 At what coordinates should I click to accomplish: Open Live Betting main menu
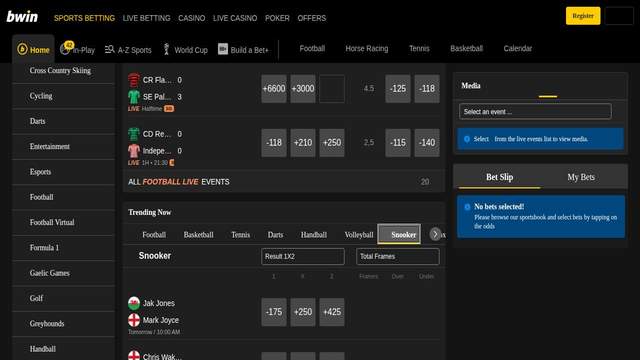[x=146, y=18]
